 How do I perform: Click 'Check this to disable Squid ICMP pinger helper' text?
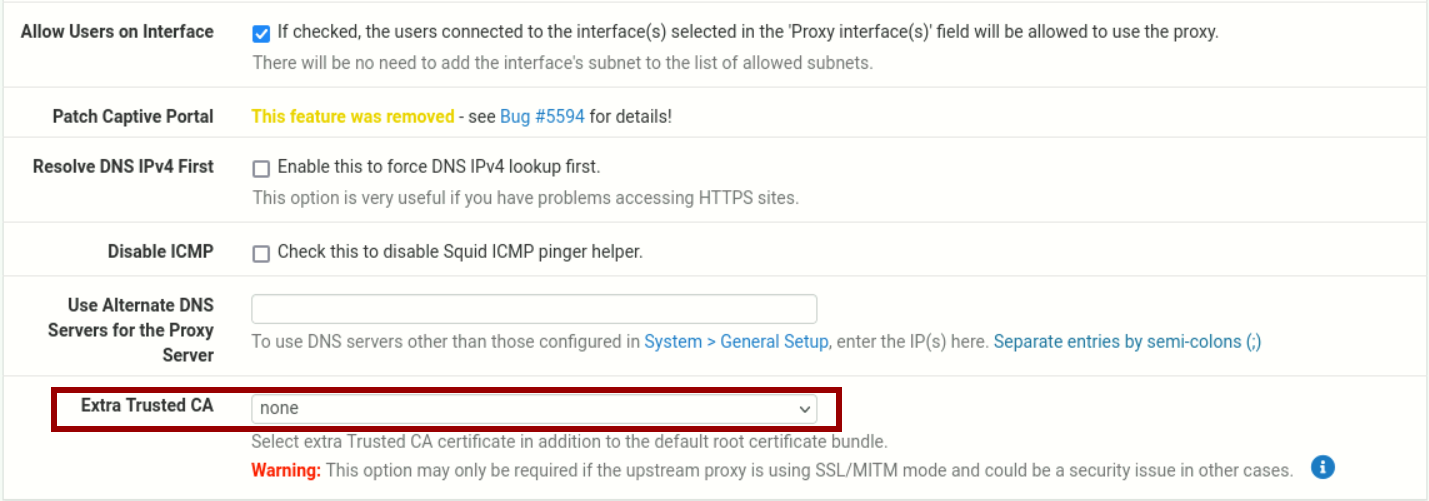click(459, 251)
